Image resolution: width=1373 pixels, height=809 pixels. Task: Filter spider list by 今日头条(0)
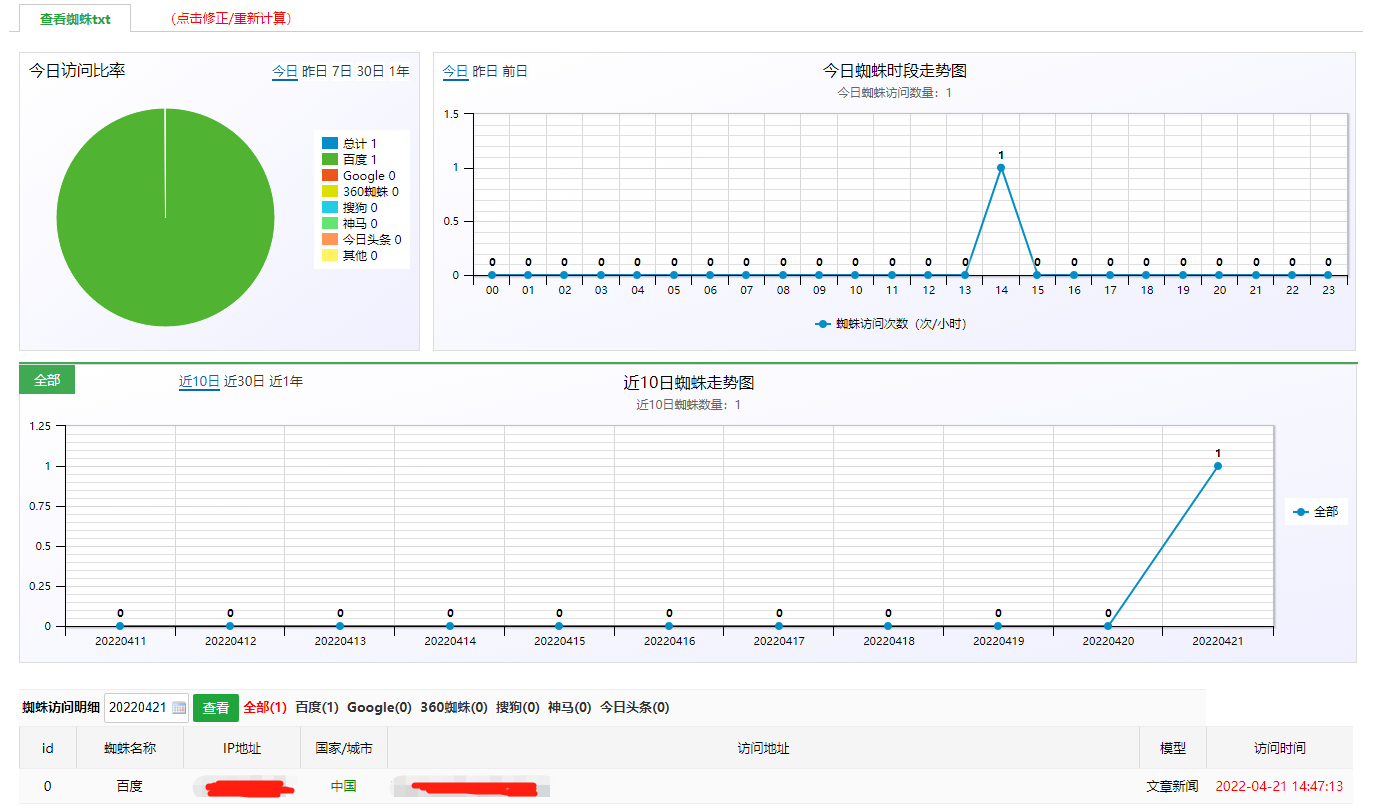tap(635, 708)
